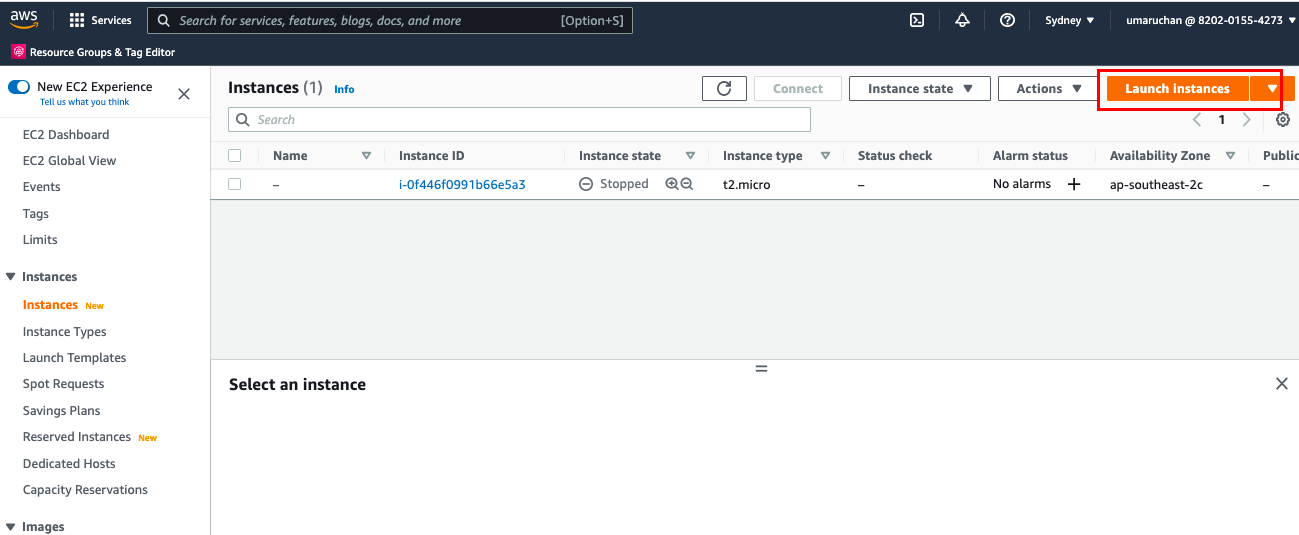Add an alarm with plus icon
Viewport: 1299px width, 535px height.
tap(1074, 185)
